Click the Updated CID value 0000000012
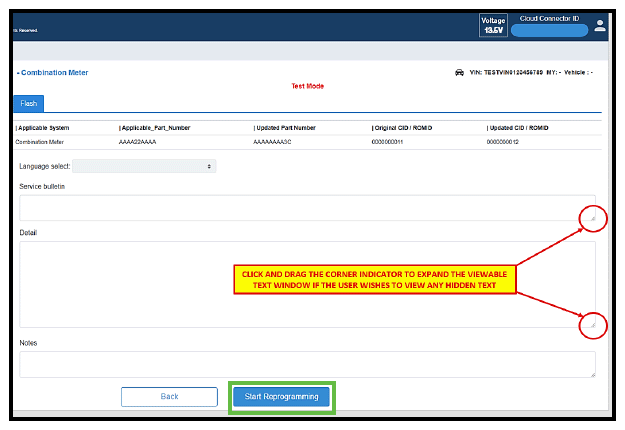Image resolution: width=625 pixels, height=430 pixels. click(x=507, y=142)
